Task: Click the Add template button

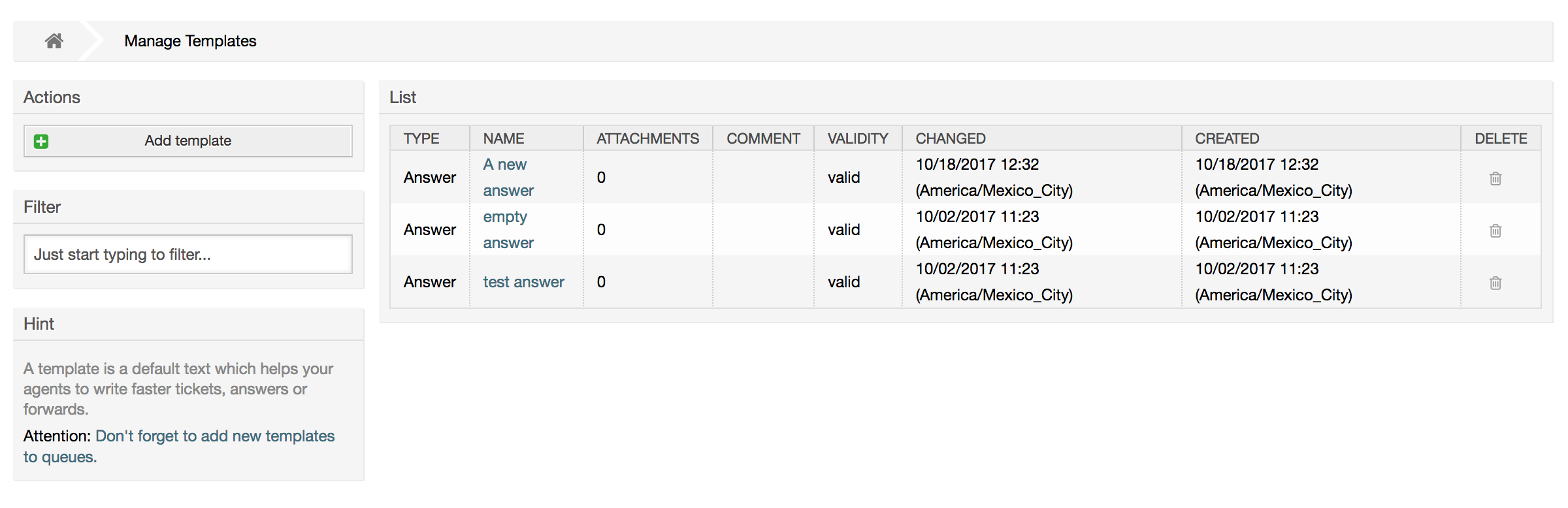Action: pyautogui.click(x=188, y=141)
